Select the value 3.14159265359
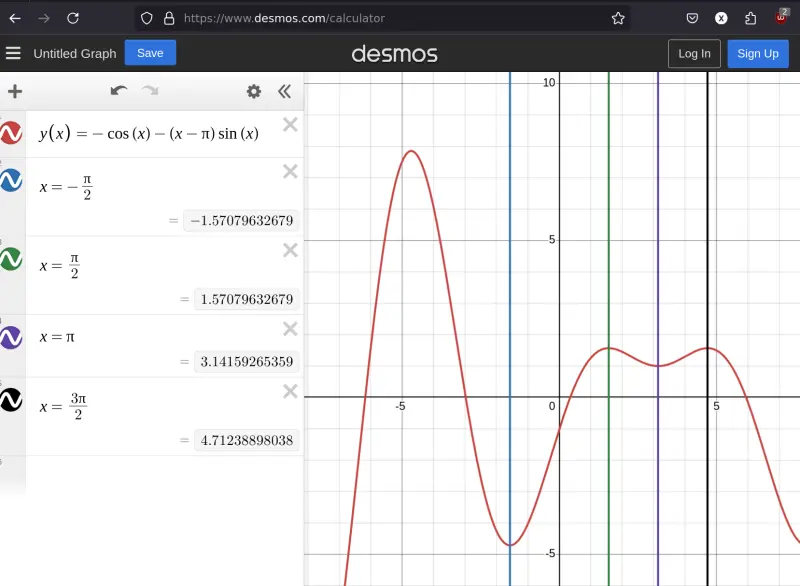This screenshot has height=586, width=800. [x=246, y=362]
